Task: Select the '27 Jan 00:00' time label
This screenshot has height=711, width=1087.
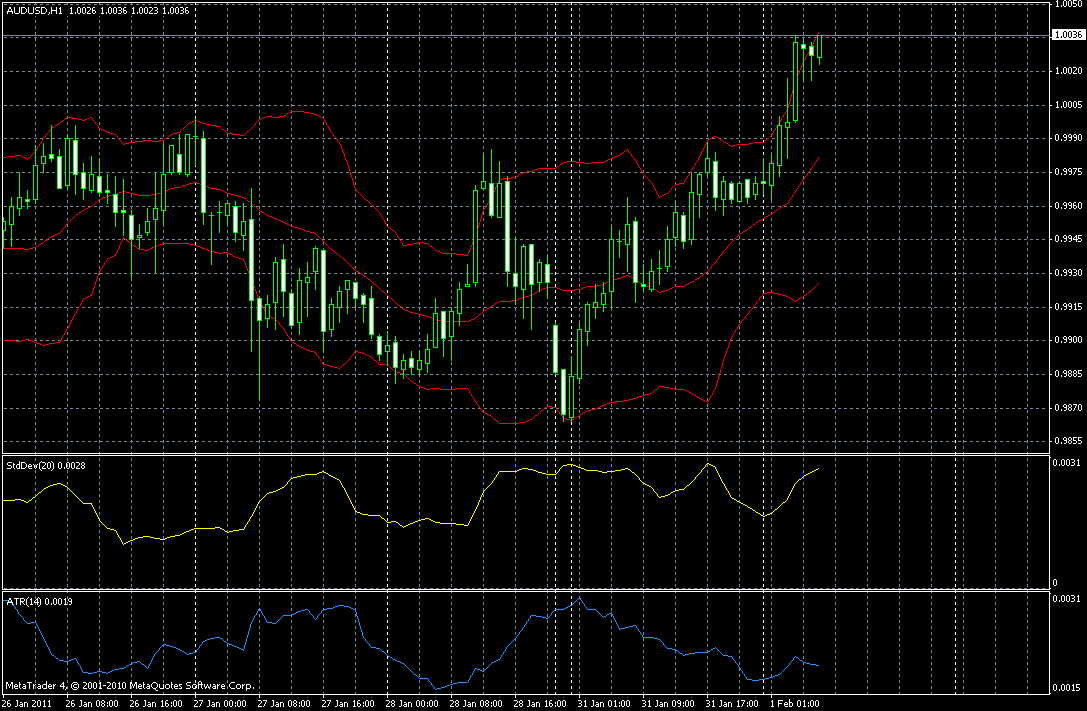Action: click(x=220, y=704)
